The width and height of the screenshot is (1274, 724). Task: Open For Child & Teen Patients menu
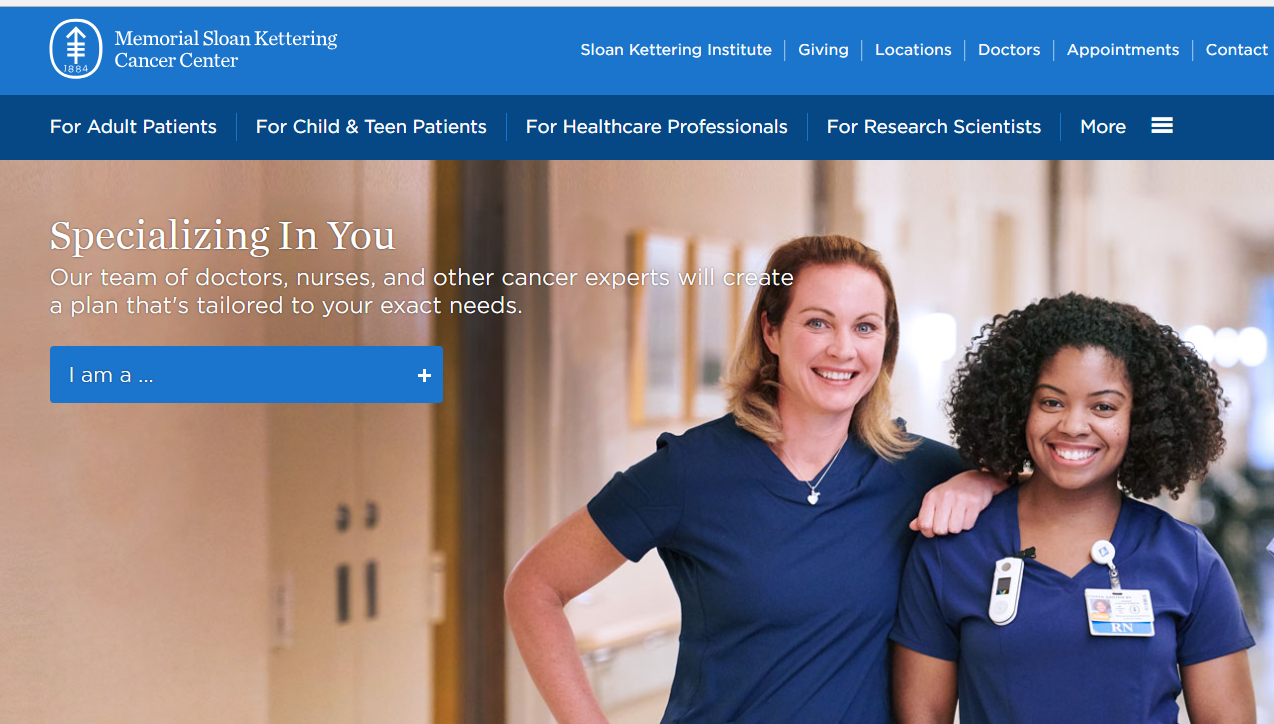371,127
